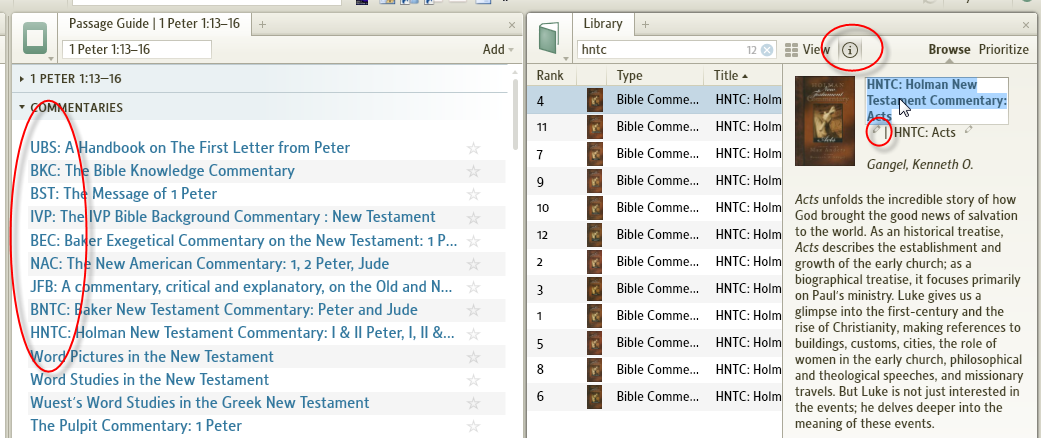Click the cover icon in rank 5 row

pyautogui.click(x=594, y=343)
